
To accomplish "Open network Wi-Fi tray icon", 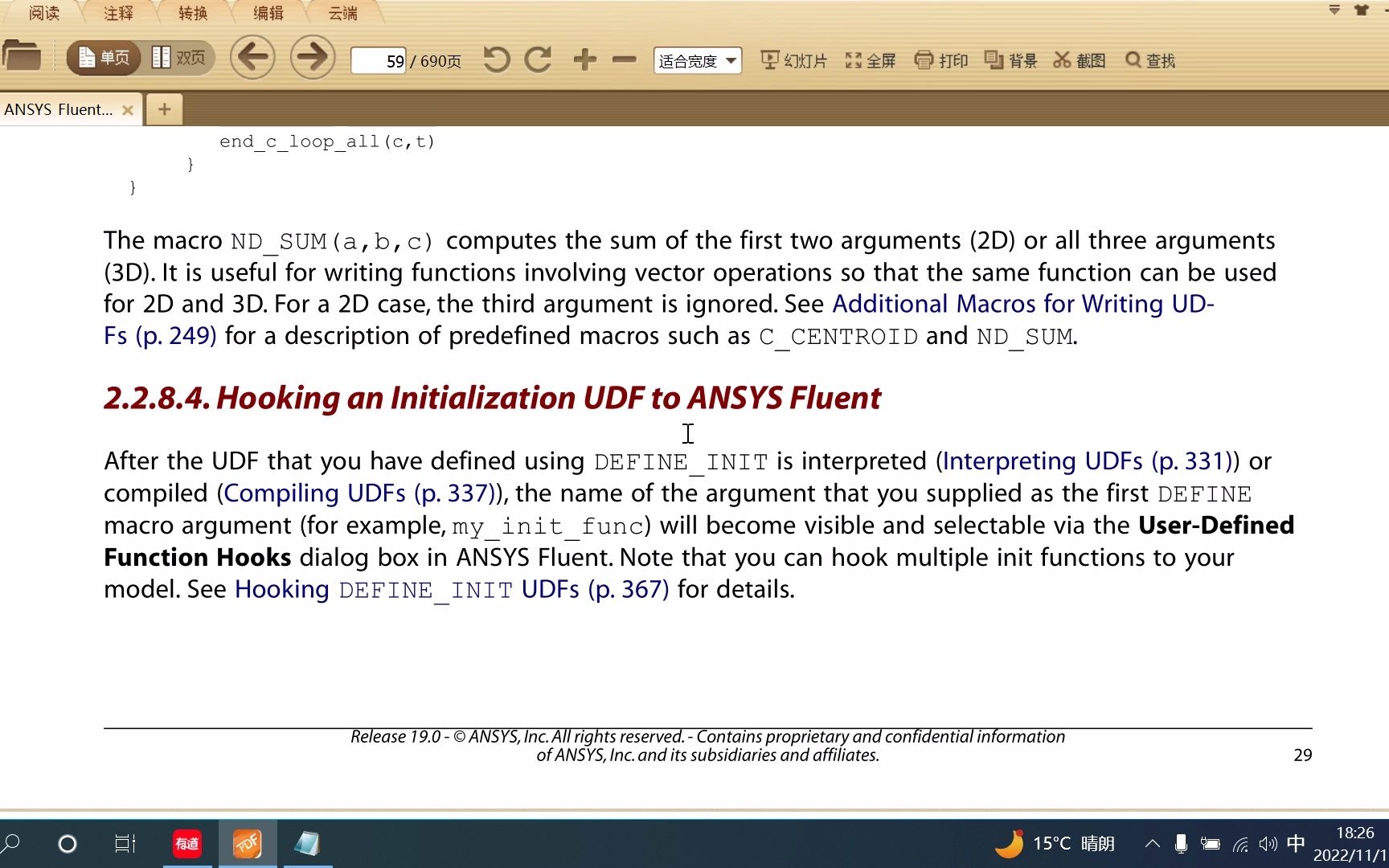I will click(1240, 844).
